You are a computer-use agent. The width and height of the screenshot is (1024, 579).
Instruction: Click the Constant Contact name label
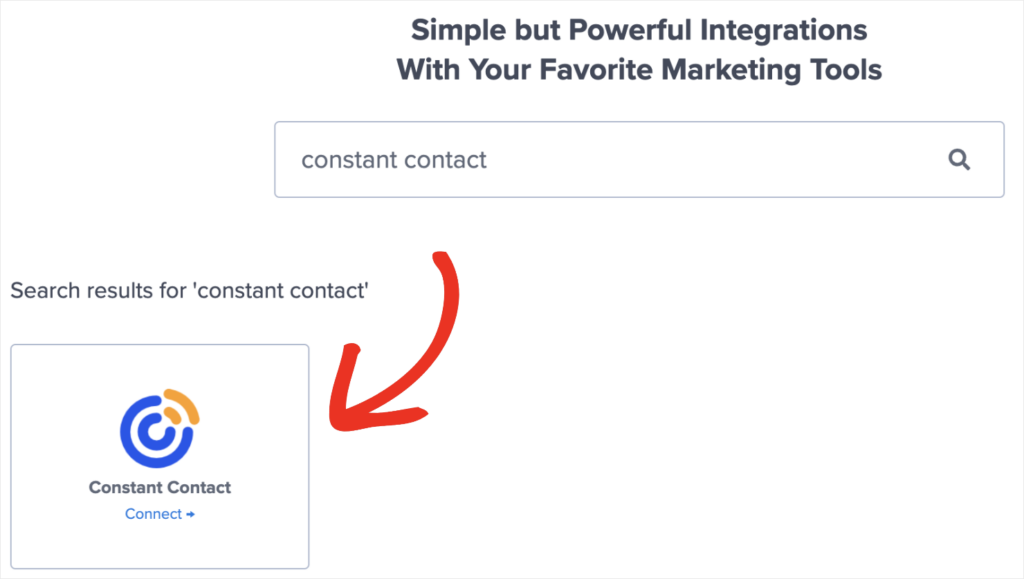click(x=159, y=487)
